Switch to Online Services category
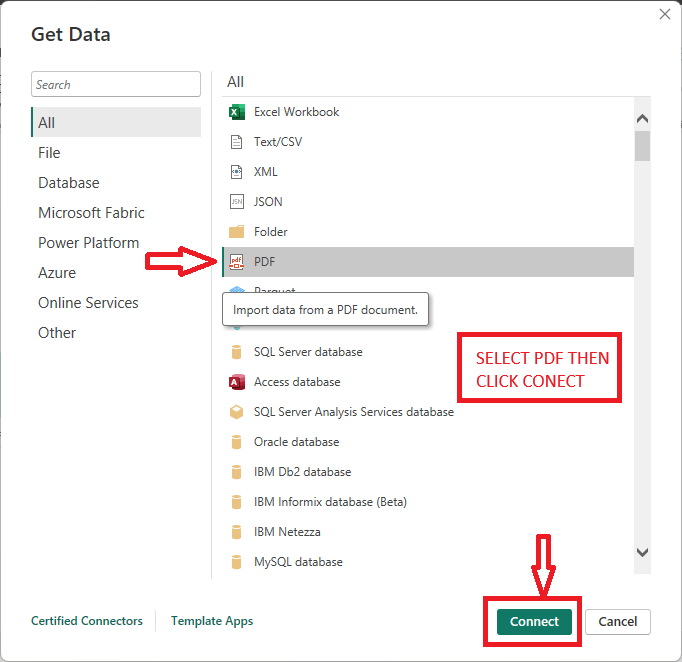The height and width of the screenshot is (662, 682). 88,303
